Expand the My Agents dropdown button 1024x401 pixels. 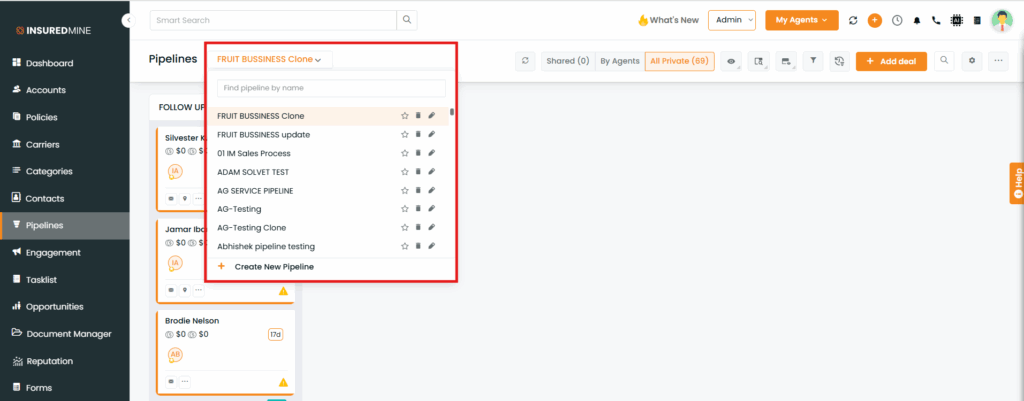pyautogui.click(x=802, y=20)
